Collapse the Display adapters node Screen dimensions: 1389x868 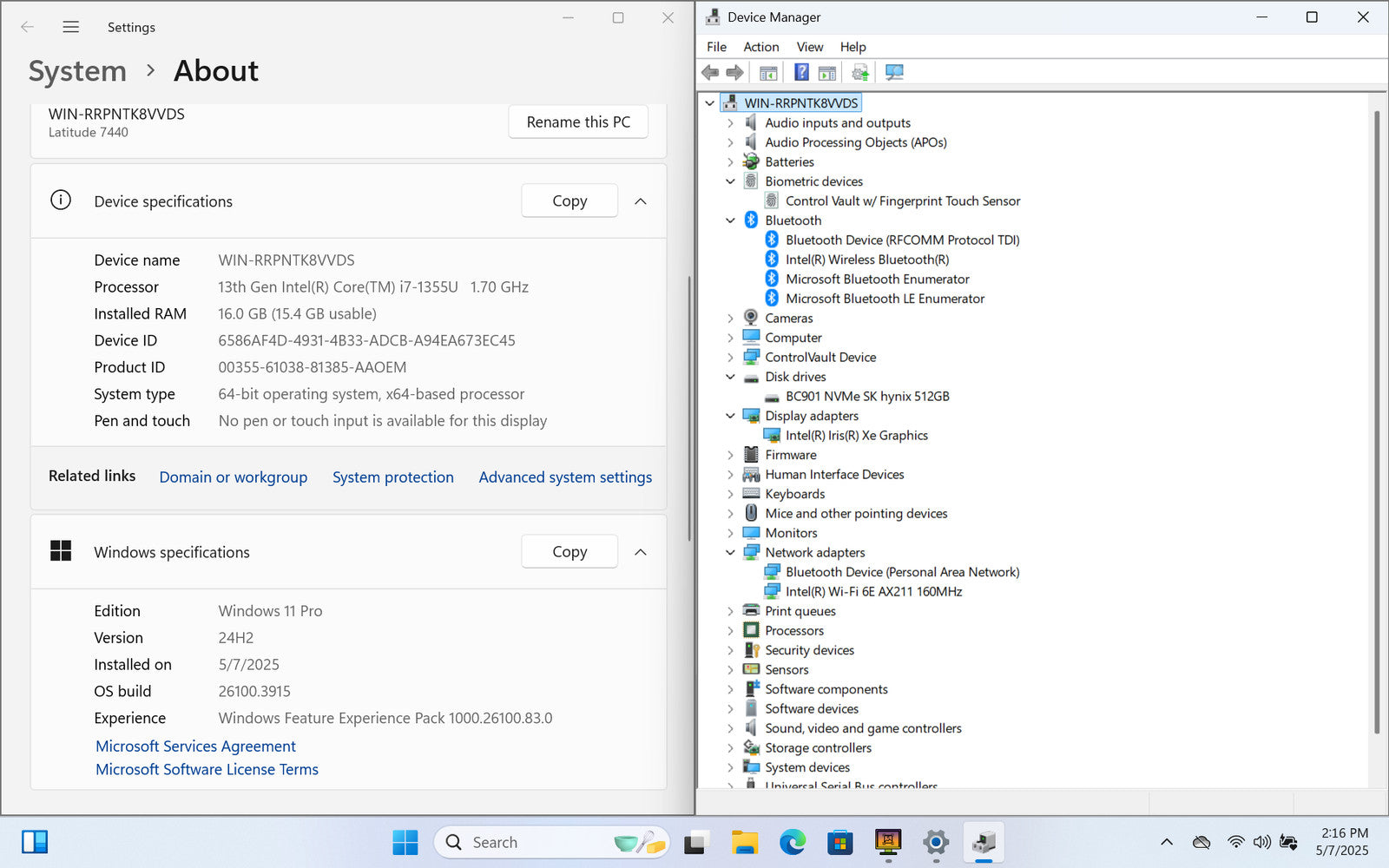730,416
